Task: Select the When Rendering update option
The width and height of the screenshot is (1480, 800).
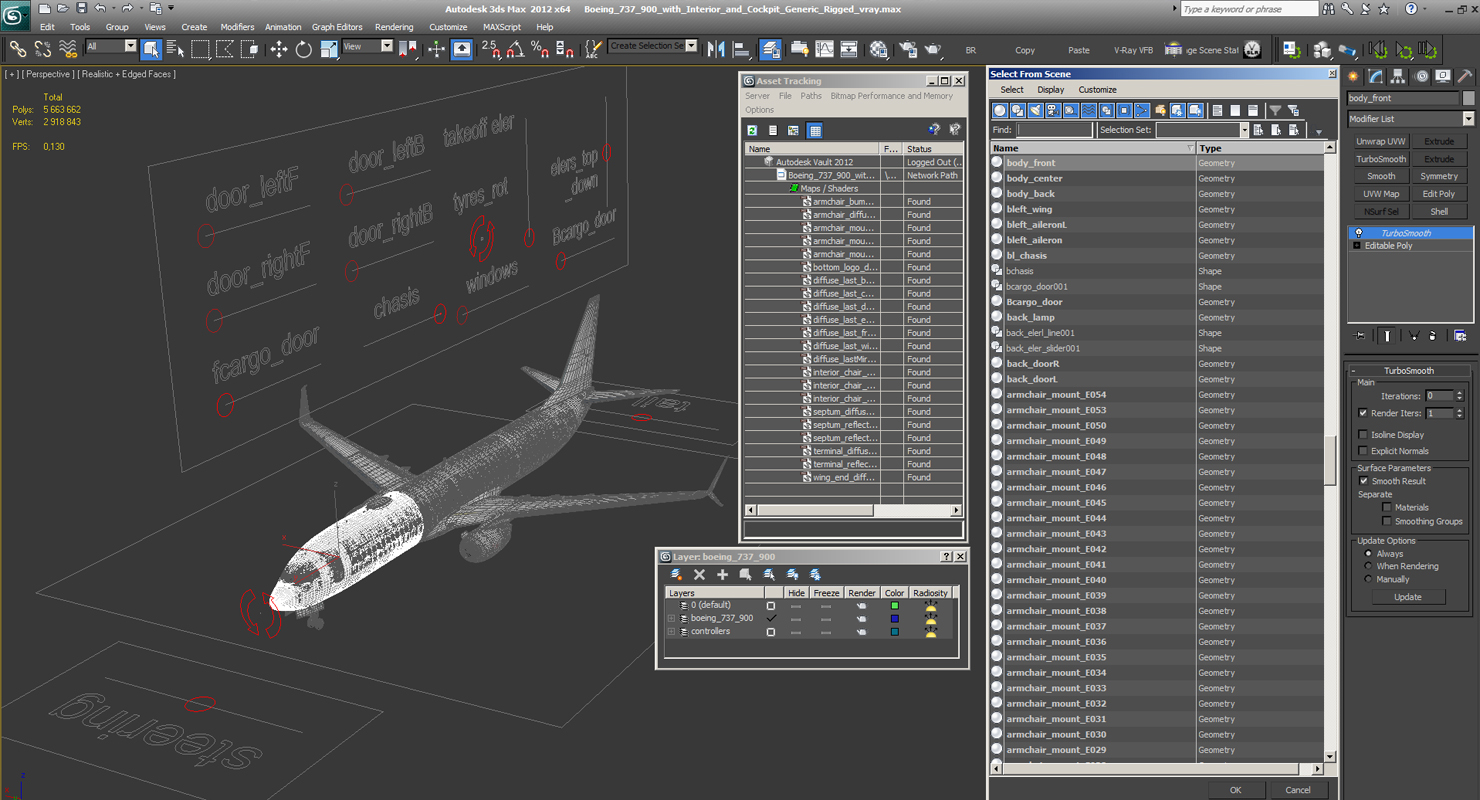Action: [x=1368, y=566]
